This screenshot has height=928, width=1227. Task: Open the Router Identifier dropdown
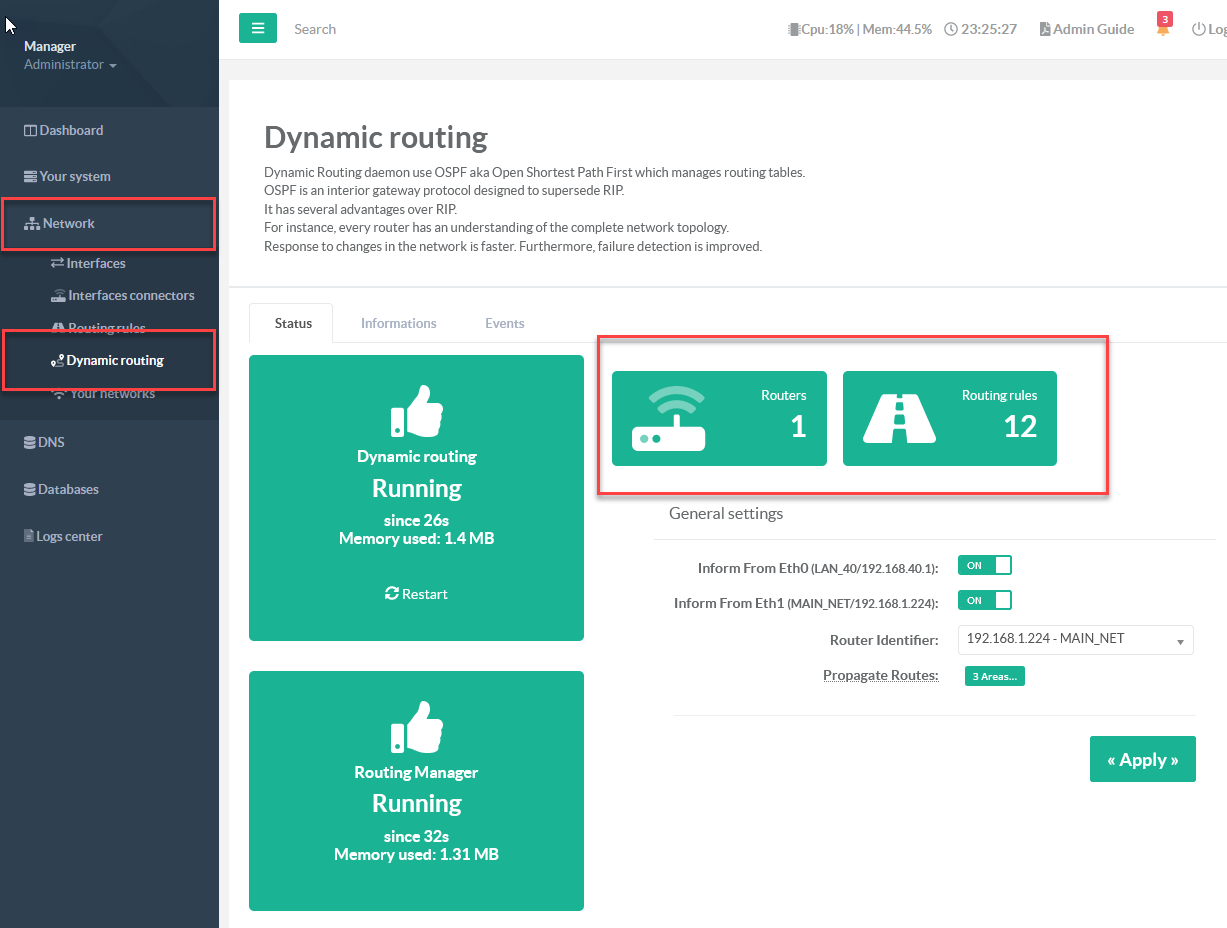click(1074, 639)
